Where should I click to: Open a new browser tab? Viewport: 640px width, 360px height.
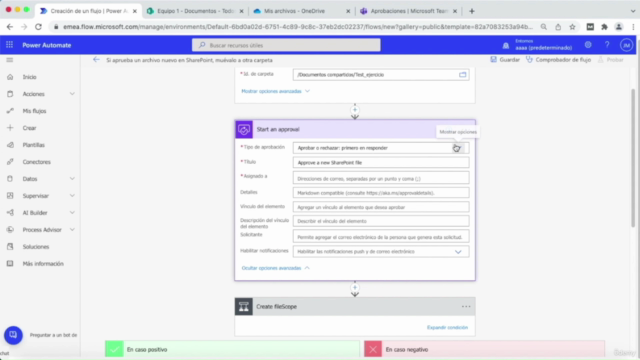[x=472, y=11]
